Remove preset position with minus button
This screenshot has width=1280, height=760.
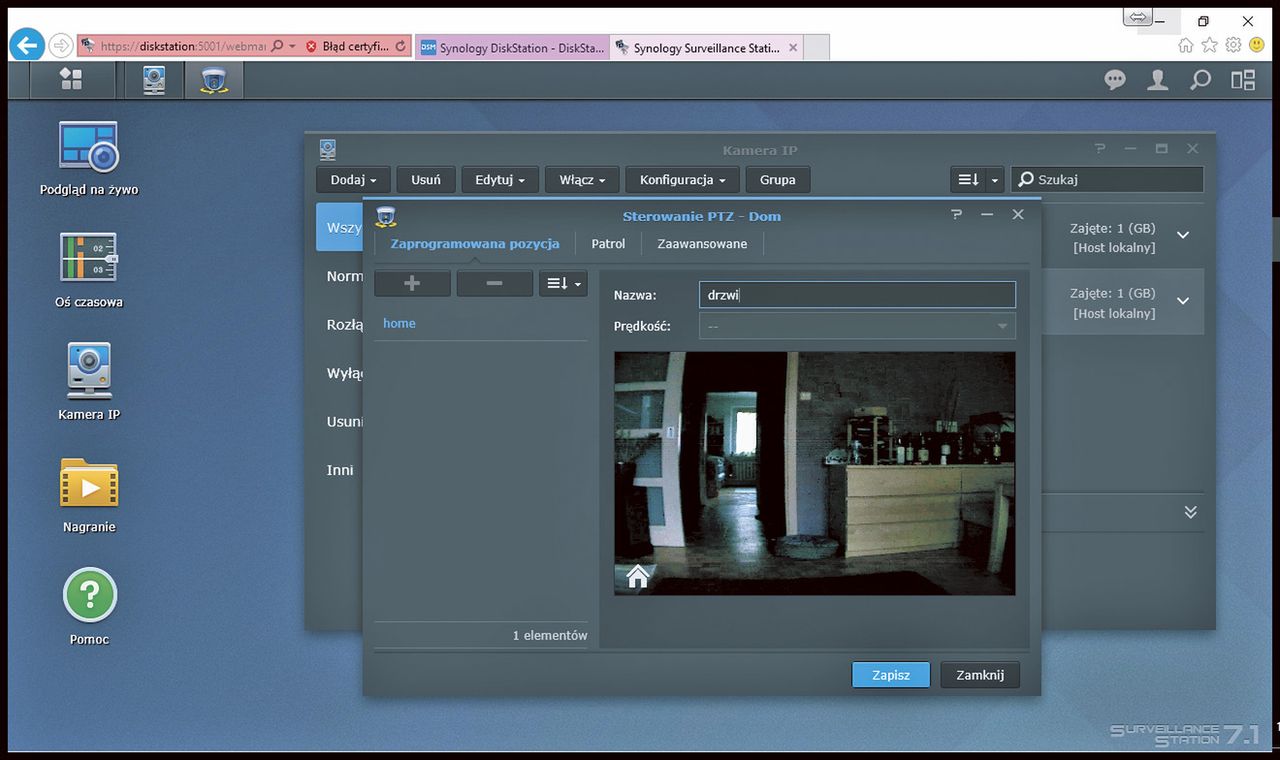(x=494, y=283)
